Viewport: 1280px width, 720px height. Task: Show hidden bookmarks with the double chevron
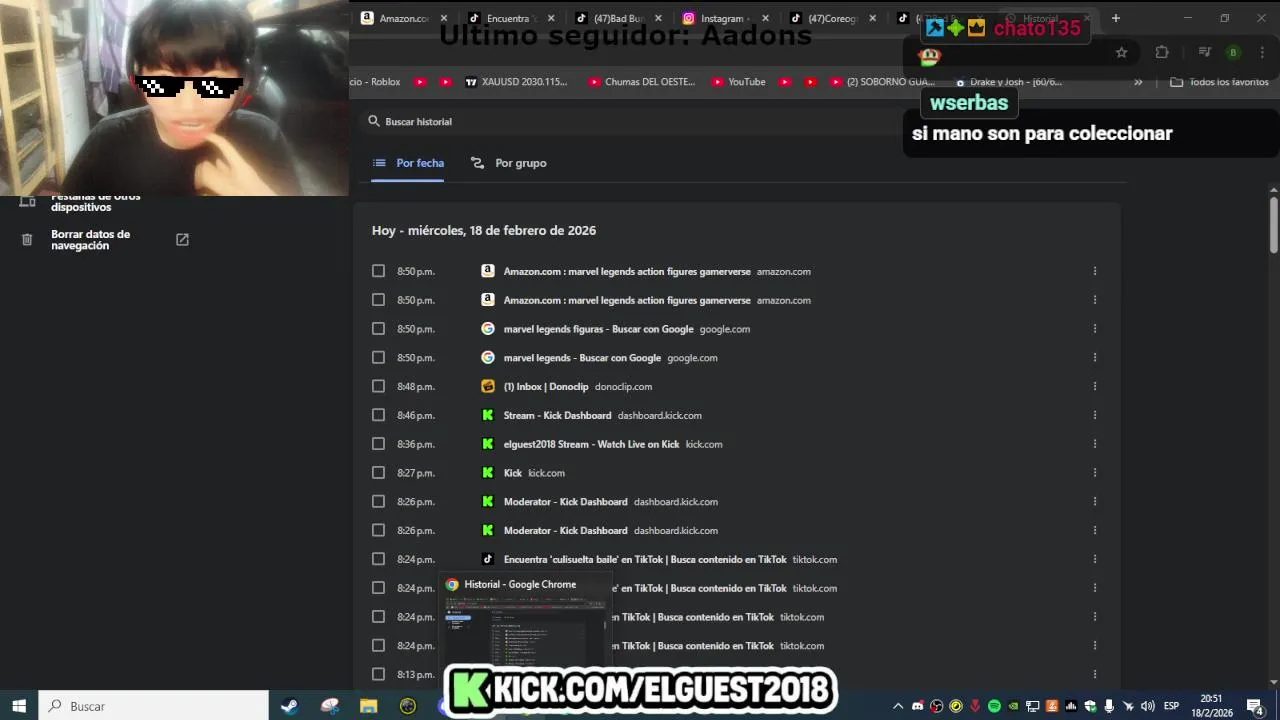tap(1138, 82)
